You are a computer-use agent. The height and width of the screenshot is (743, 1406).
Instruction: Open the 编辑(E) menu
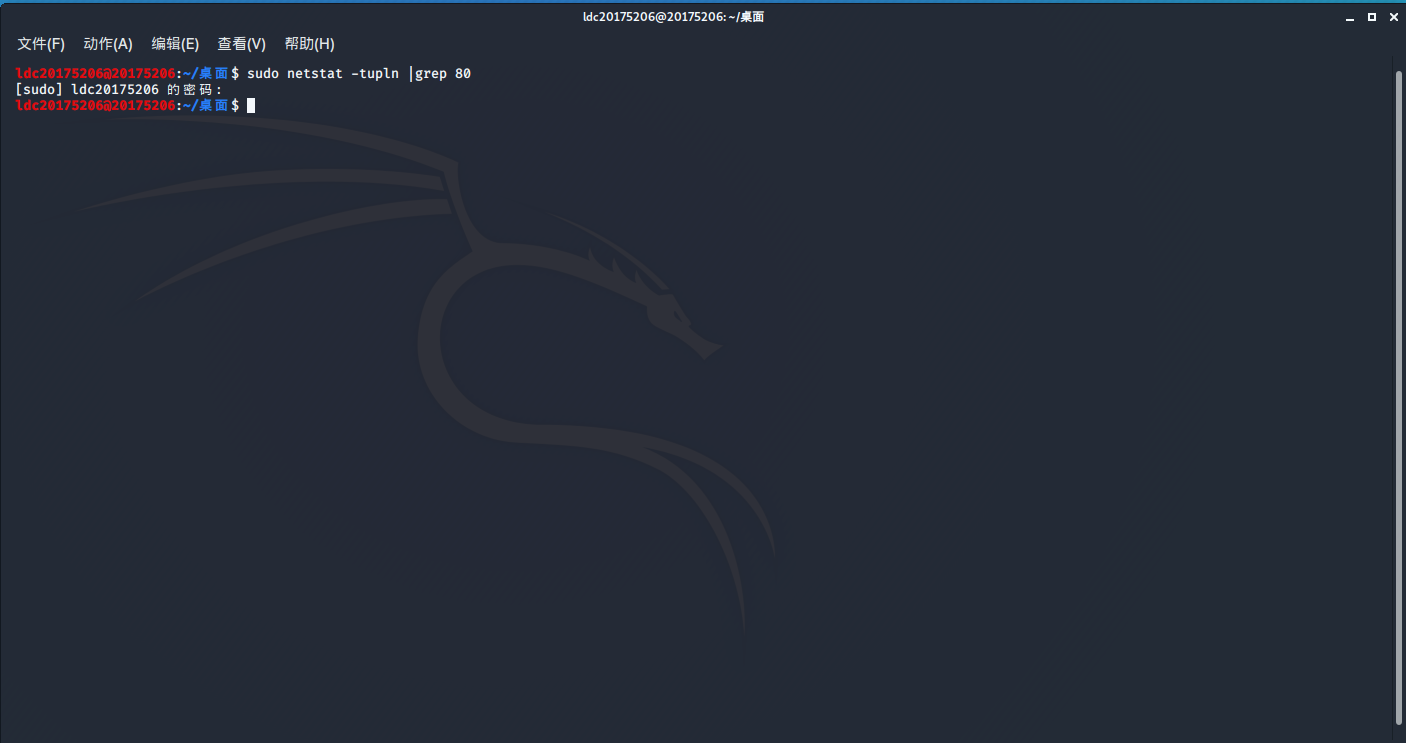pyautogui.click(x=175, y=44)
